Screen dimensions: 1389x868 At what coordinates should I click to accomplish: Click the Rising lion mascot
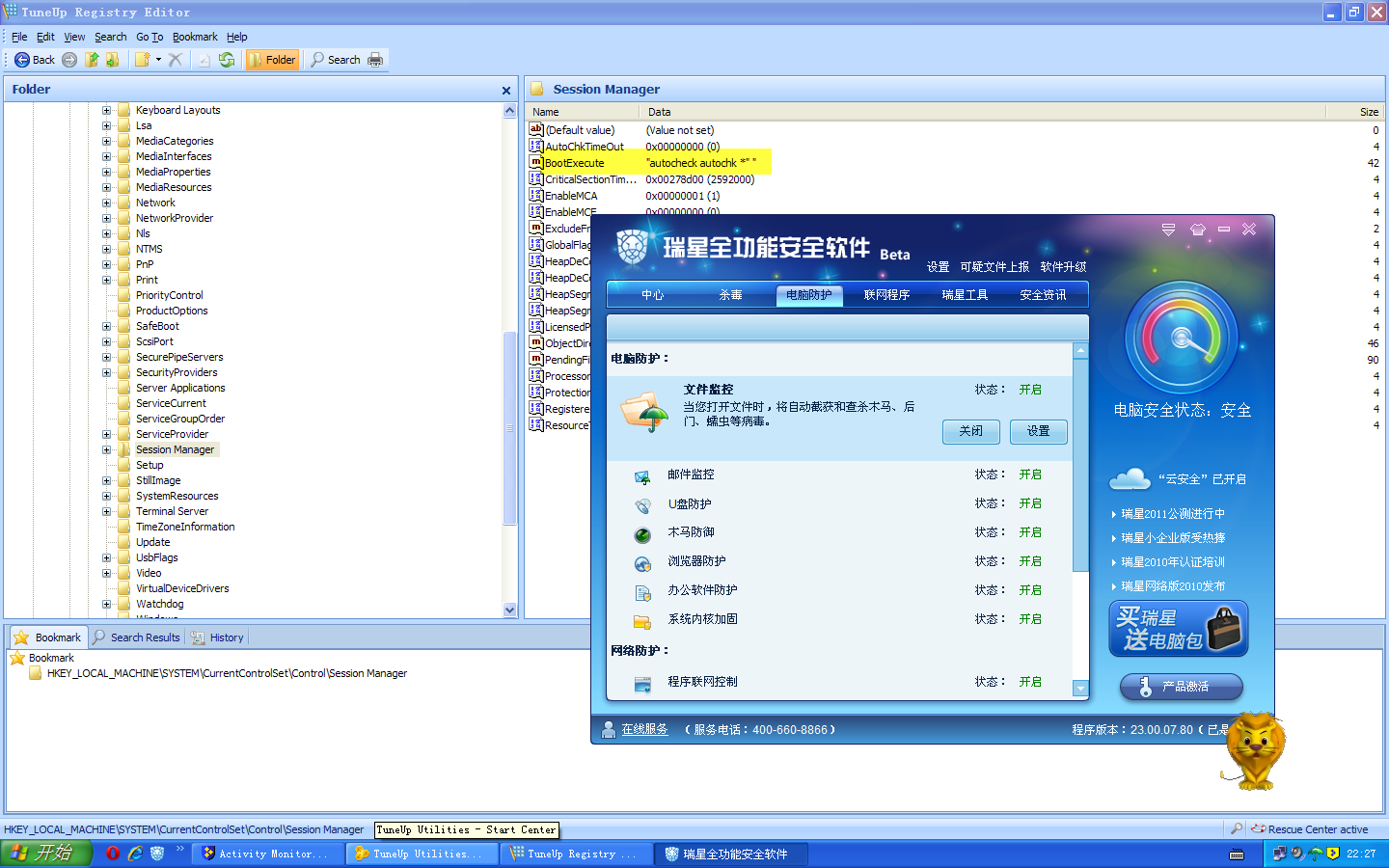click(x=1254, y=750)
